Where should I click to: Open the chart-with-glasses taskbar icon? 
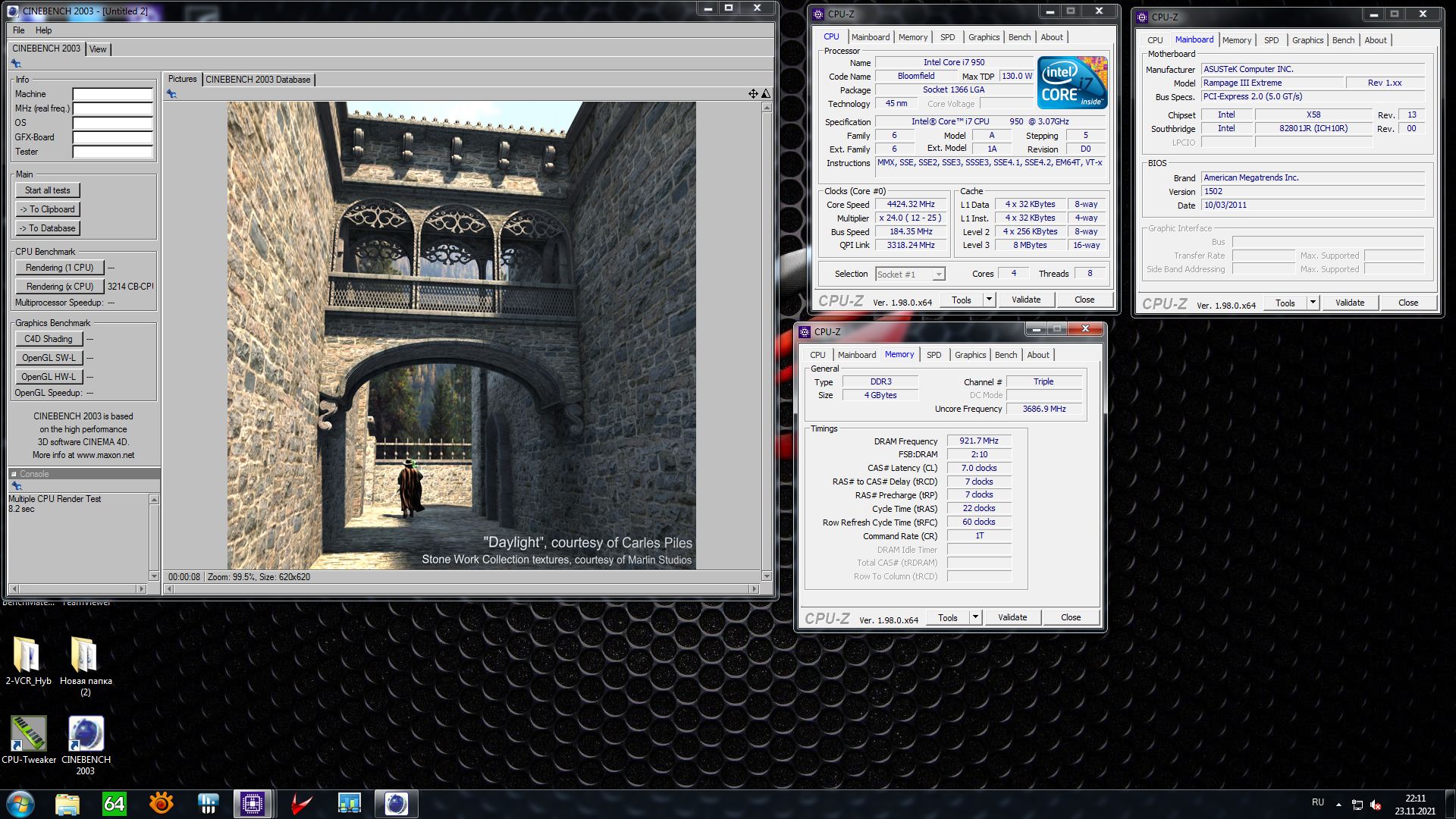(350, 803)
